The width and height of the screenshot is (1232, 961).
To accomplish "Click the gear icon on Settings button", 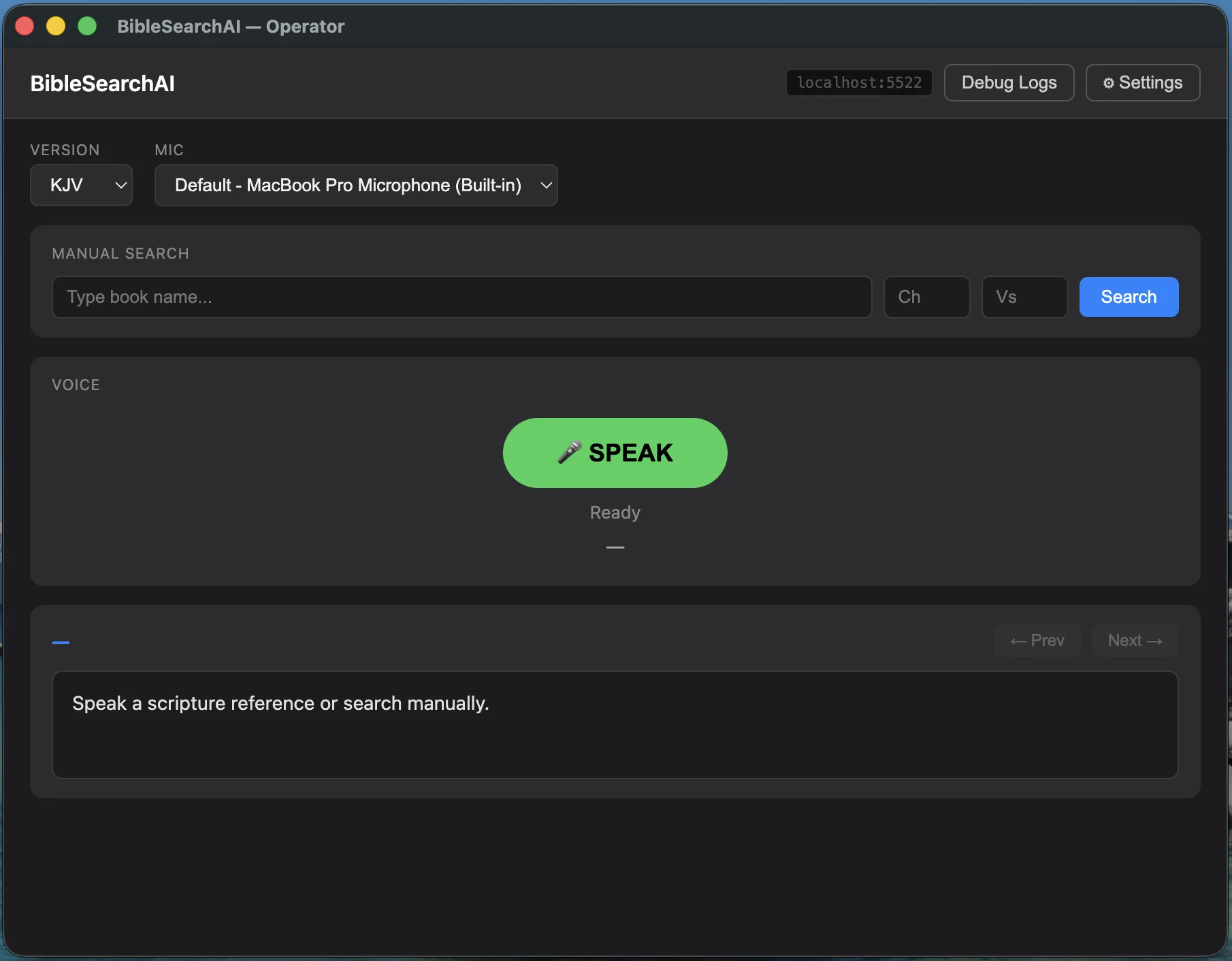I will [1108, 82].
